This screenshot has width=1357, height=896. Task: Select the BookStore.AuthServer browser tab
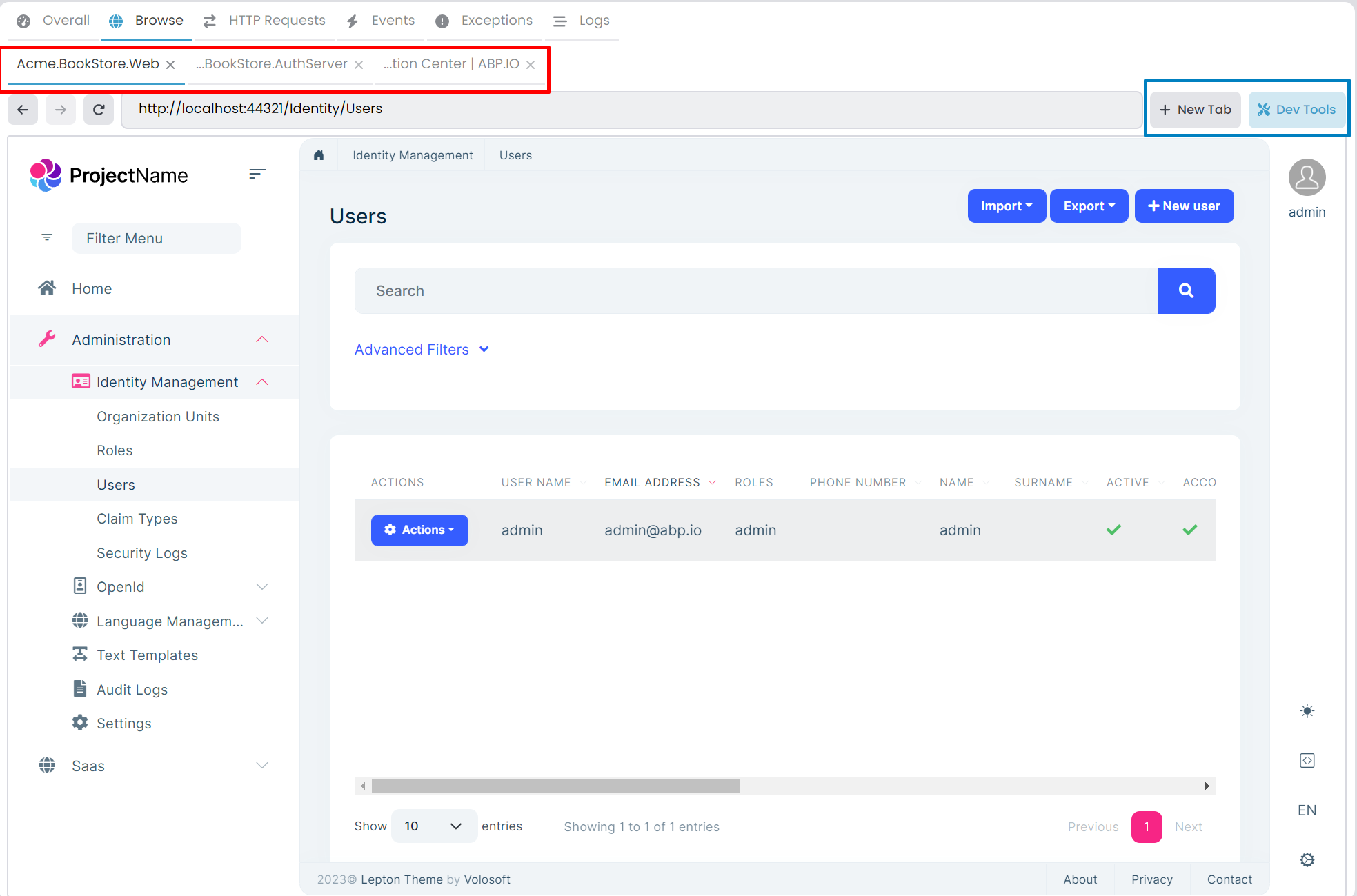click(x=275, y=64)
